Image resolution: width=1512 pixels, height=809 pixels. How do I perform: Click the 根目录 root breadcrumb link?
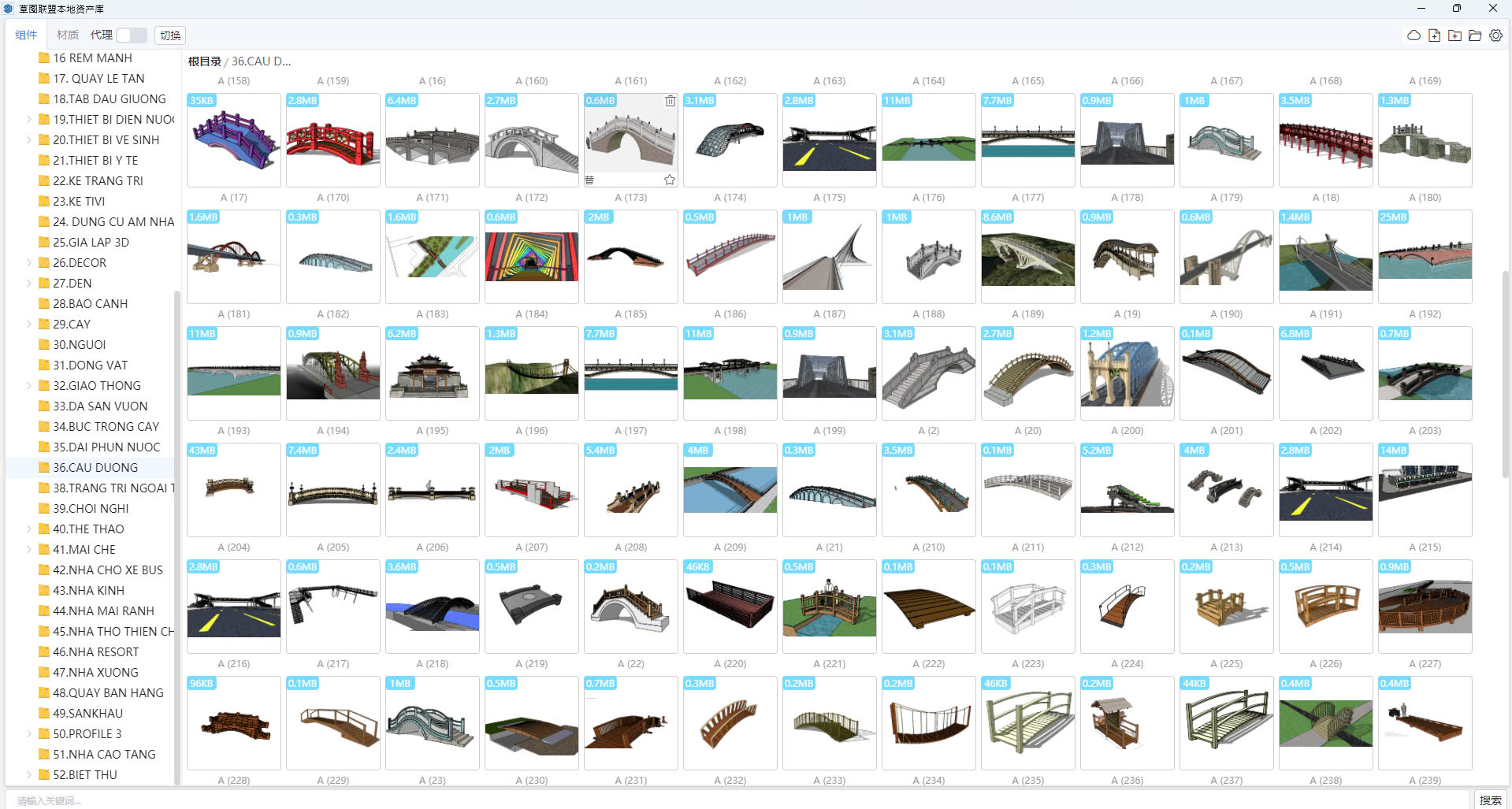pos(204,61)
